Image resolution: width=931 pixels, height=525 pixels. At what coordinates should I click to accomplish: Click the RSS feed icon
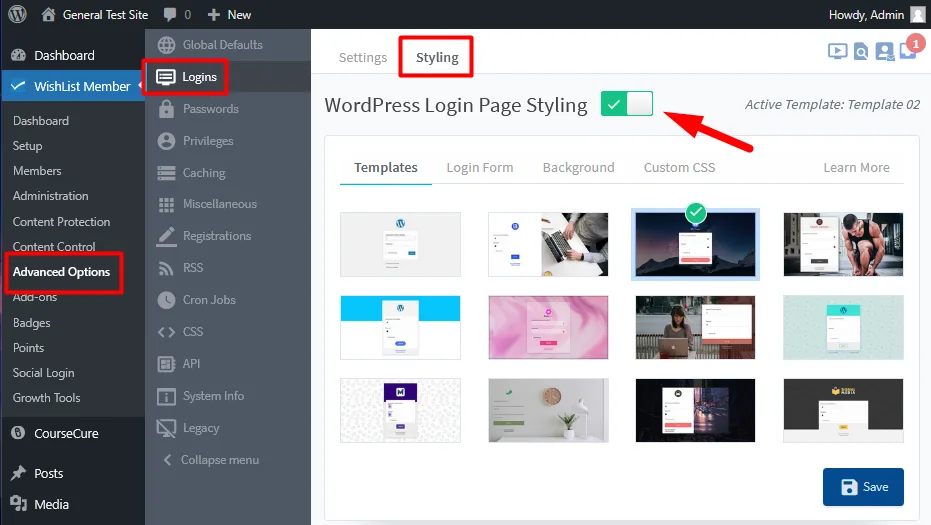click(x=166, y=268)
